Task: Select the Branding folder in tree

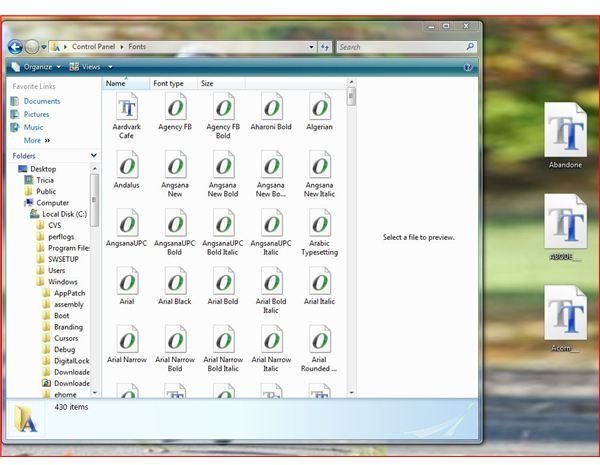Action: 68,327
